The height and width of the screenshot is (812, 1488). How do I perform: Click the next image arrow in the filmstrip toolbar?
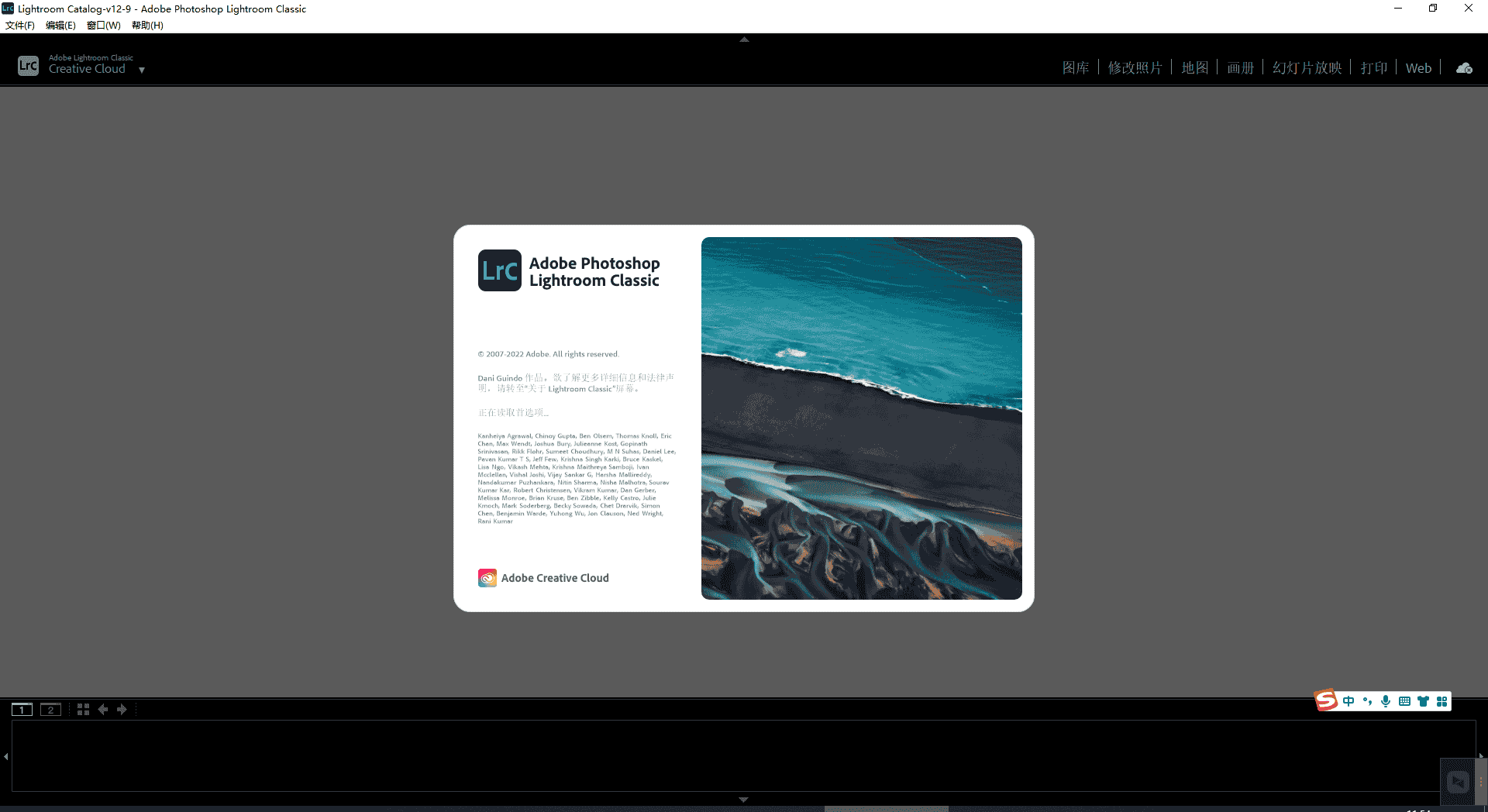122,709
